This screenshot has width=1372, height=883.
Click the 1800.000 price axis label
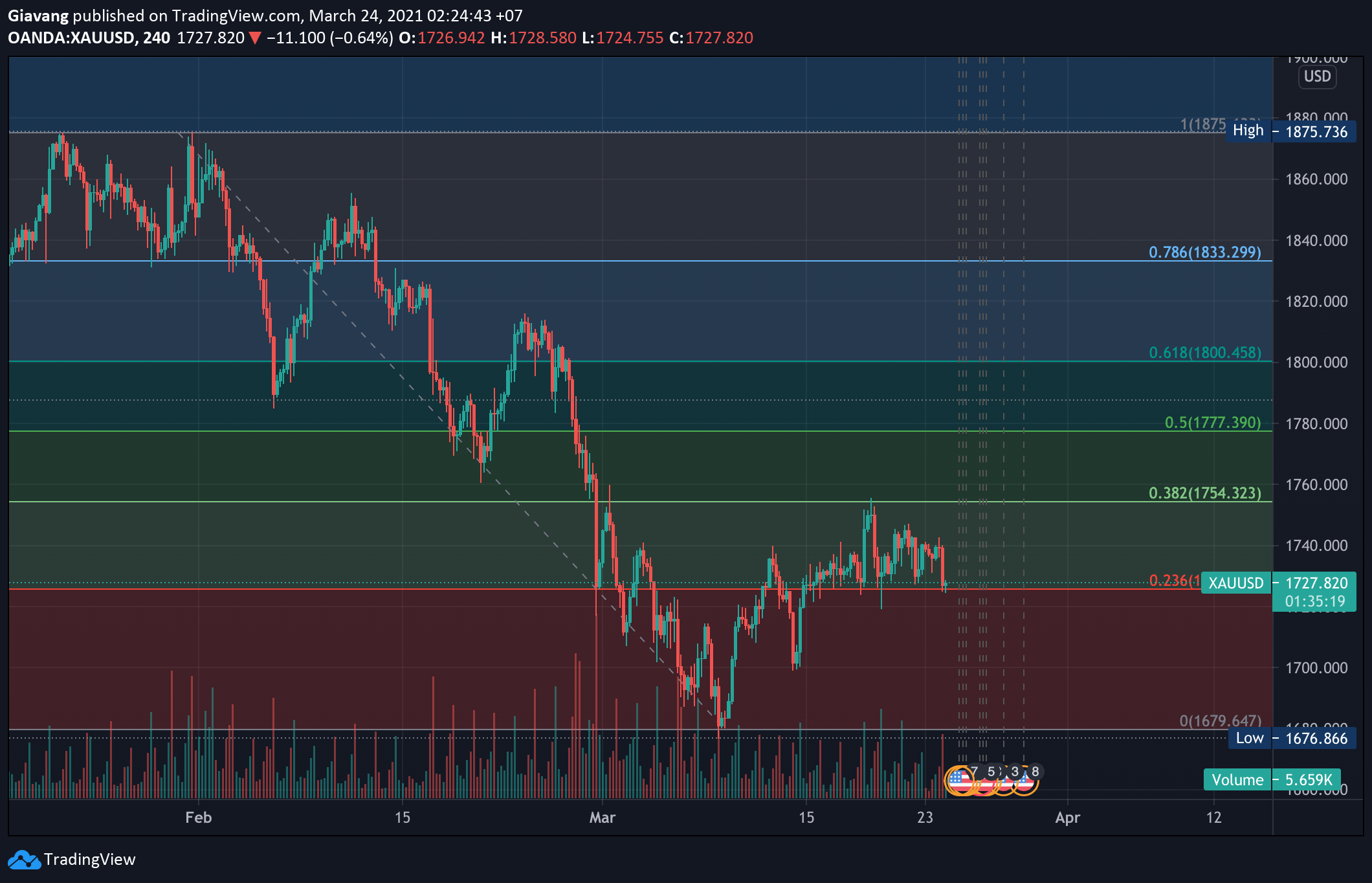pyautogui.click(x=1317, y=362)
